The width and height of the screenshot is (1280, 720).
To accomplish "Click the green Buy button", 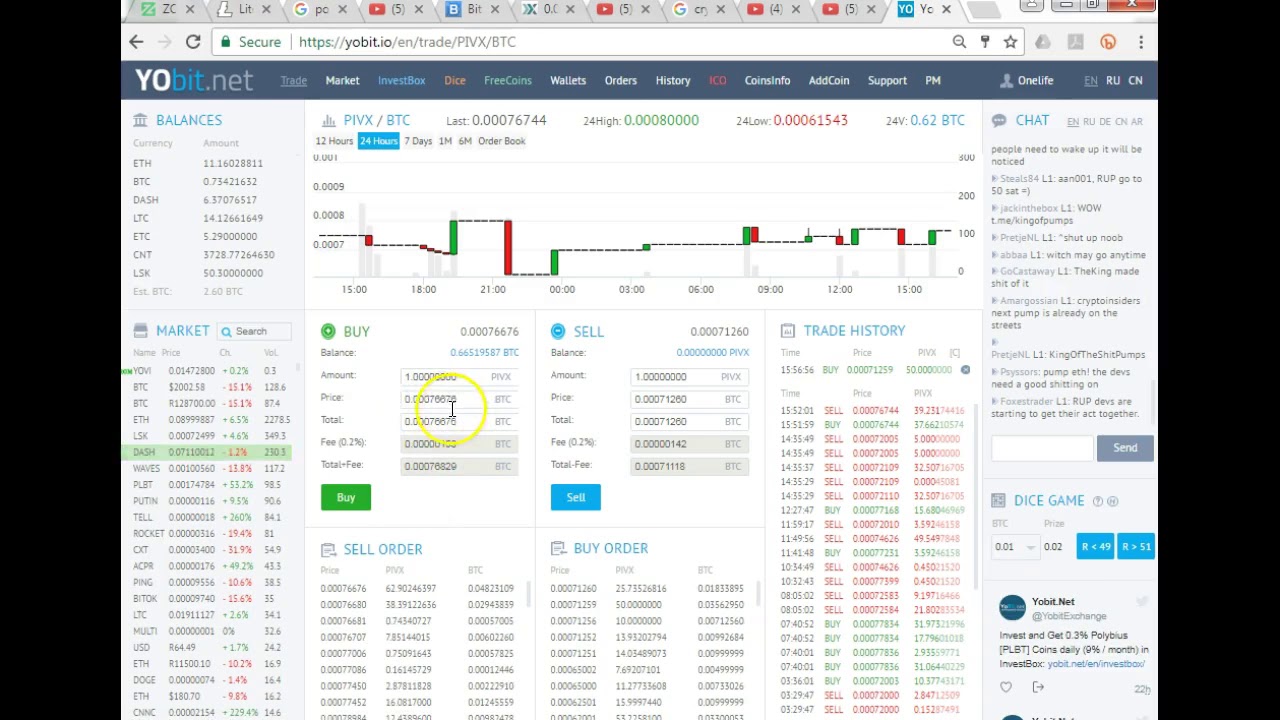I will 346,497.
